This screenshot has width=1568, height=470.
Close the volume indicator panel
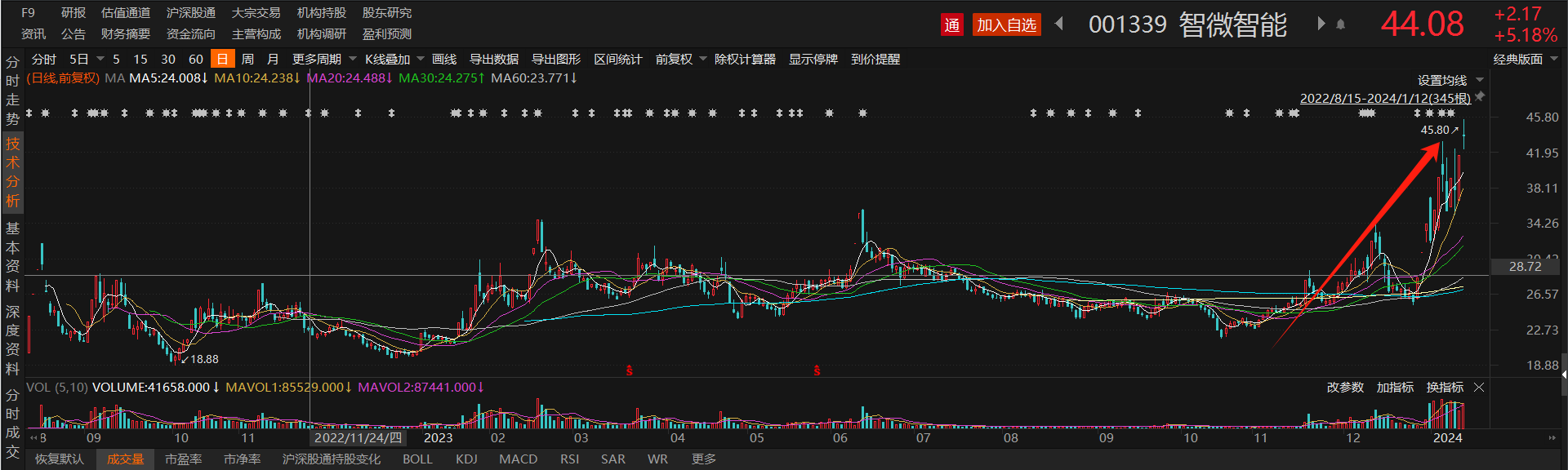pos(1479,388)
